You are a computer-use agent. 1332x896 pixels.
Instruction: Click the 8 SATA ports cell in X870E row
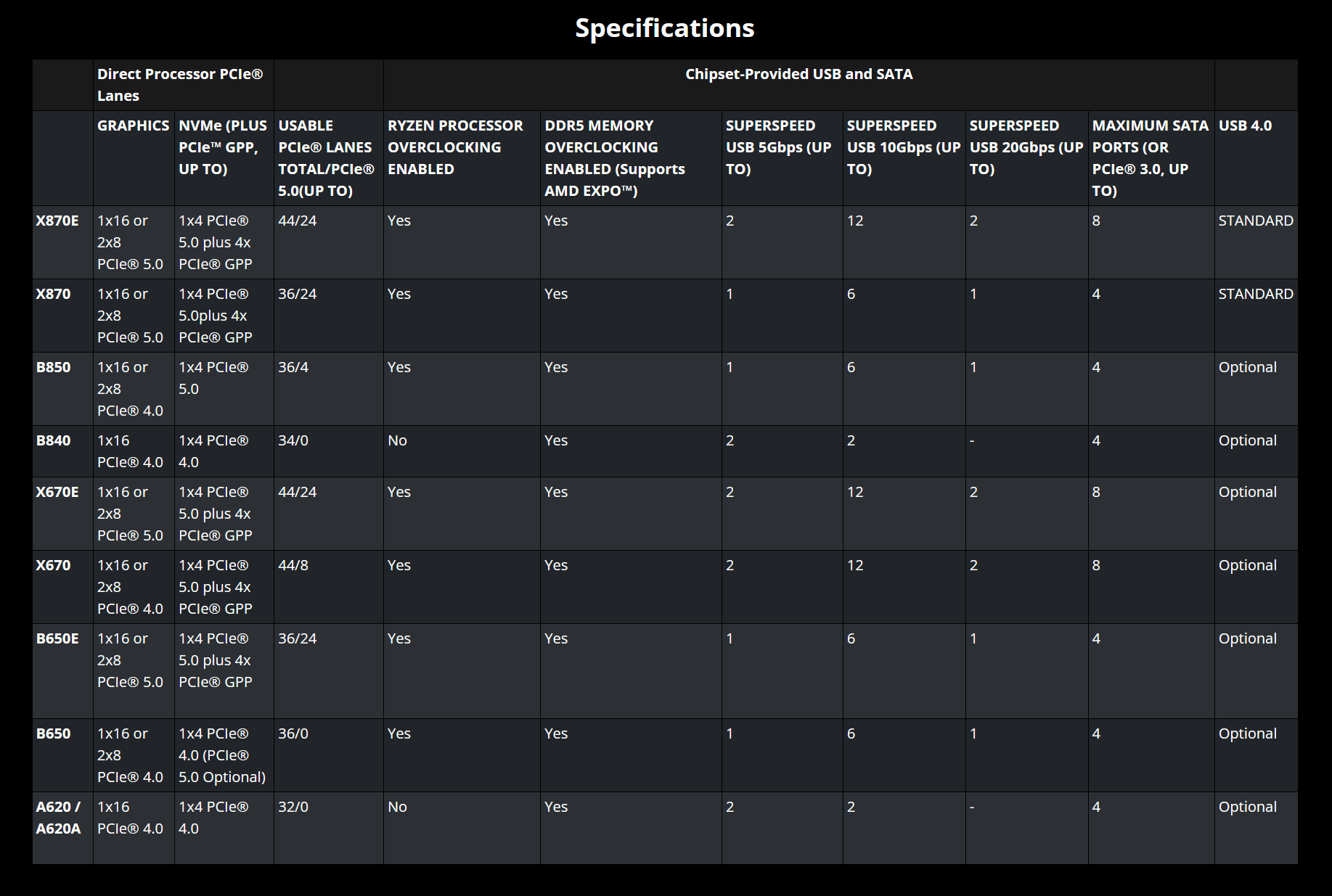[x=1151, y=242]
